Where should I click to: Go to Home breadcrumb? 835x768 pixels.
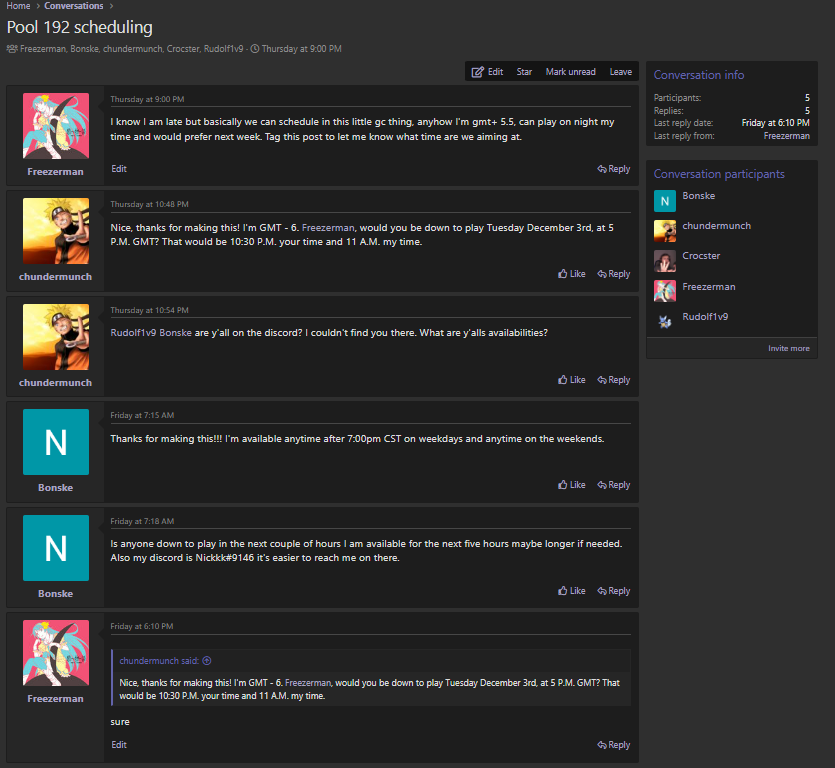tap(18, 6)
